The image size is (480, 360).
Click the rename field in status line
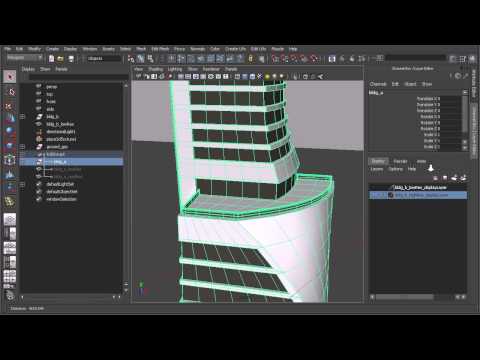pyautogui.click(x=416, y=58)
